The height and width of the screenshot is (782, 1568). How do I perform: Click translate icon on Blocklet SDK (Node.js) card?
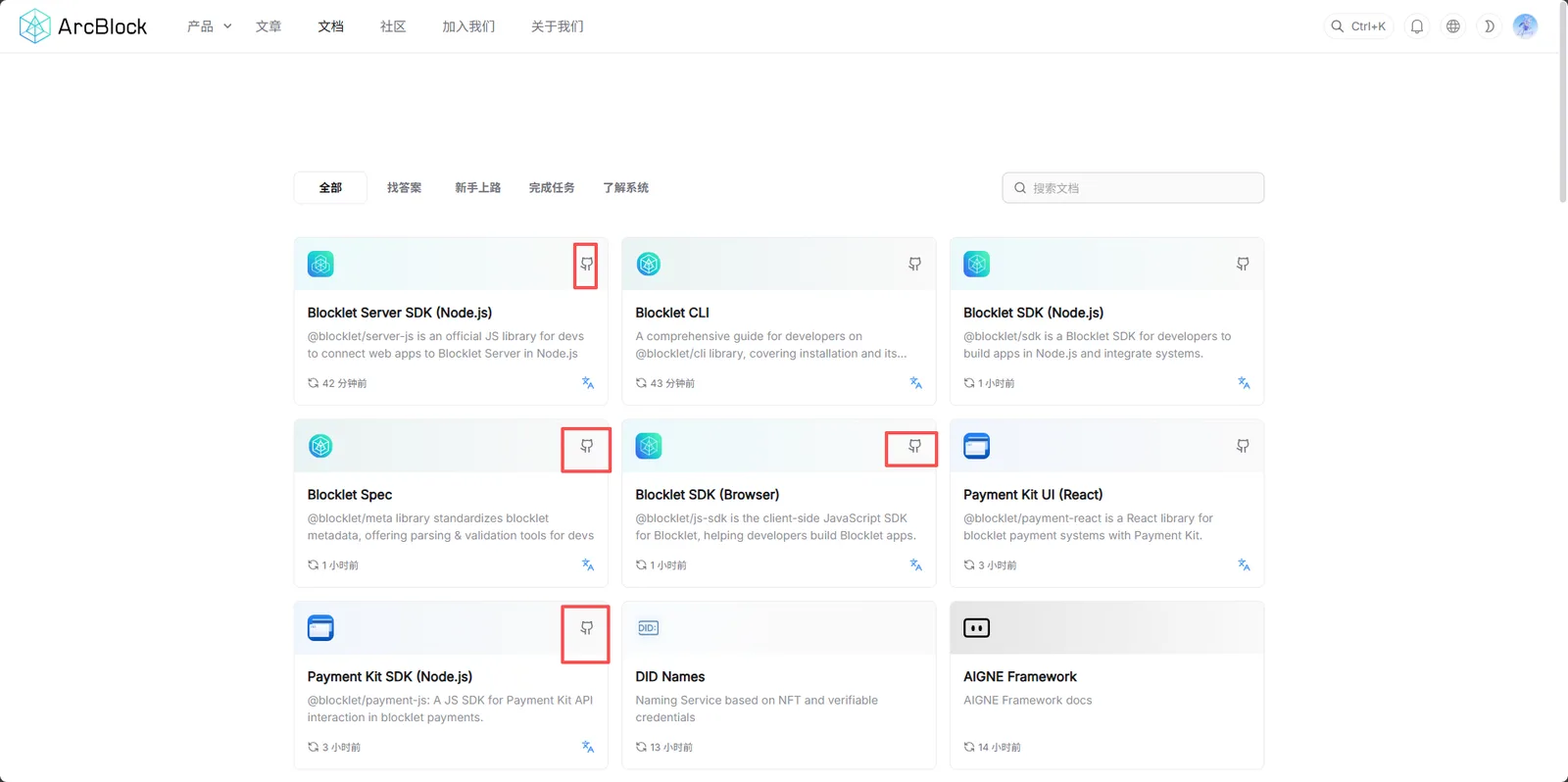pos(1244,383)
